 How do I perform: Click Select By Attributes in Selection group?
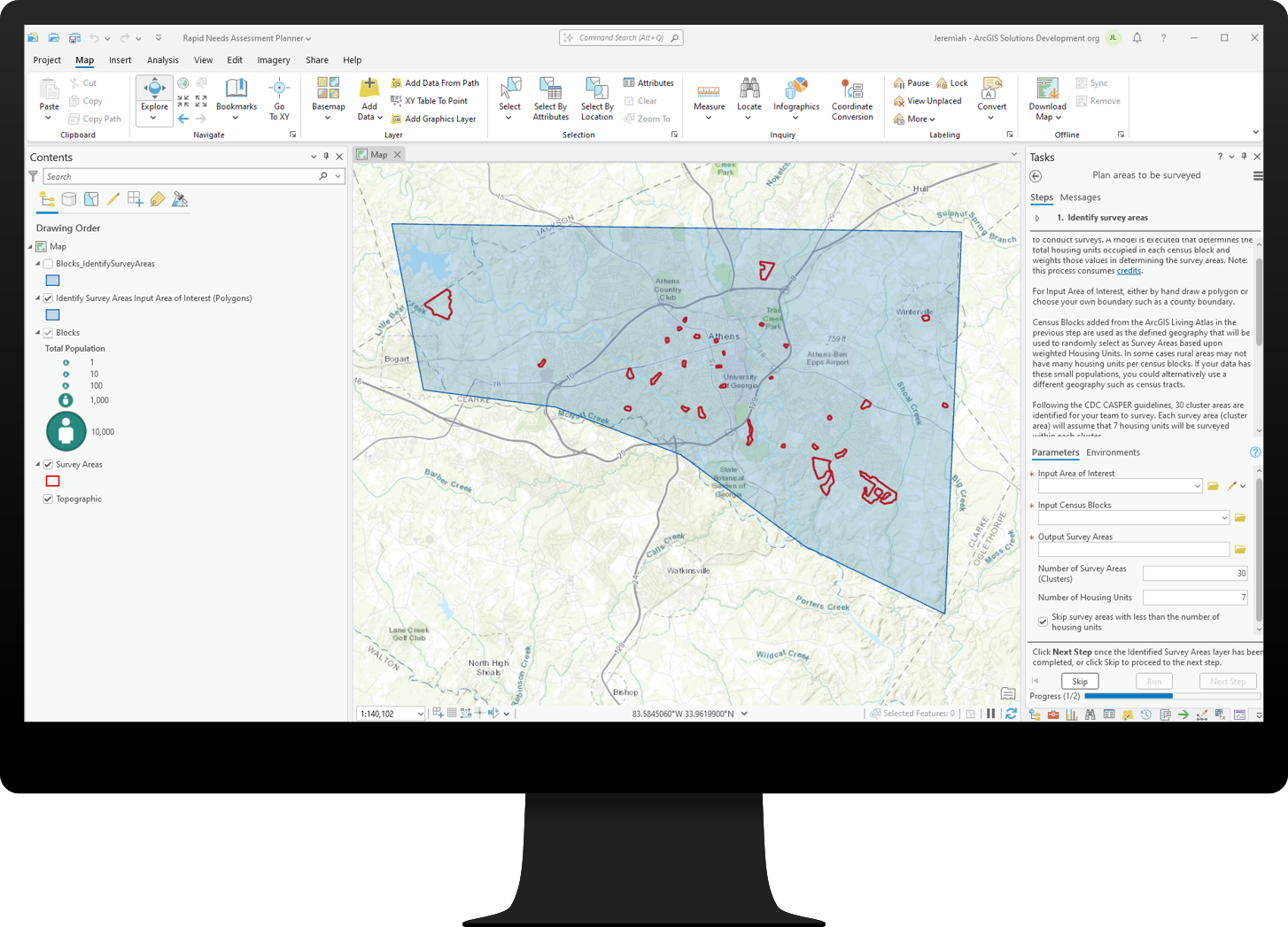coord(550,98)
